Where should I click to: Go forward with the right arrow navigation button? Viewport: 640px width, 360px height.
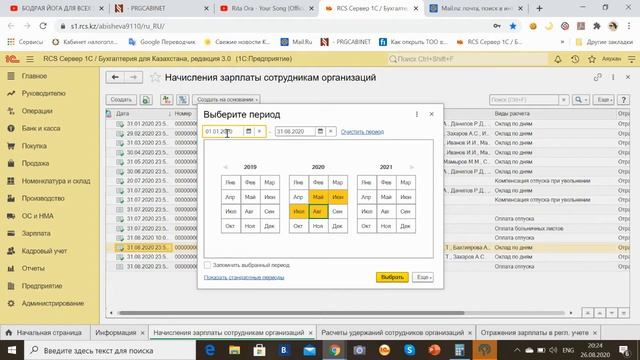(x=133, y=77)
